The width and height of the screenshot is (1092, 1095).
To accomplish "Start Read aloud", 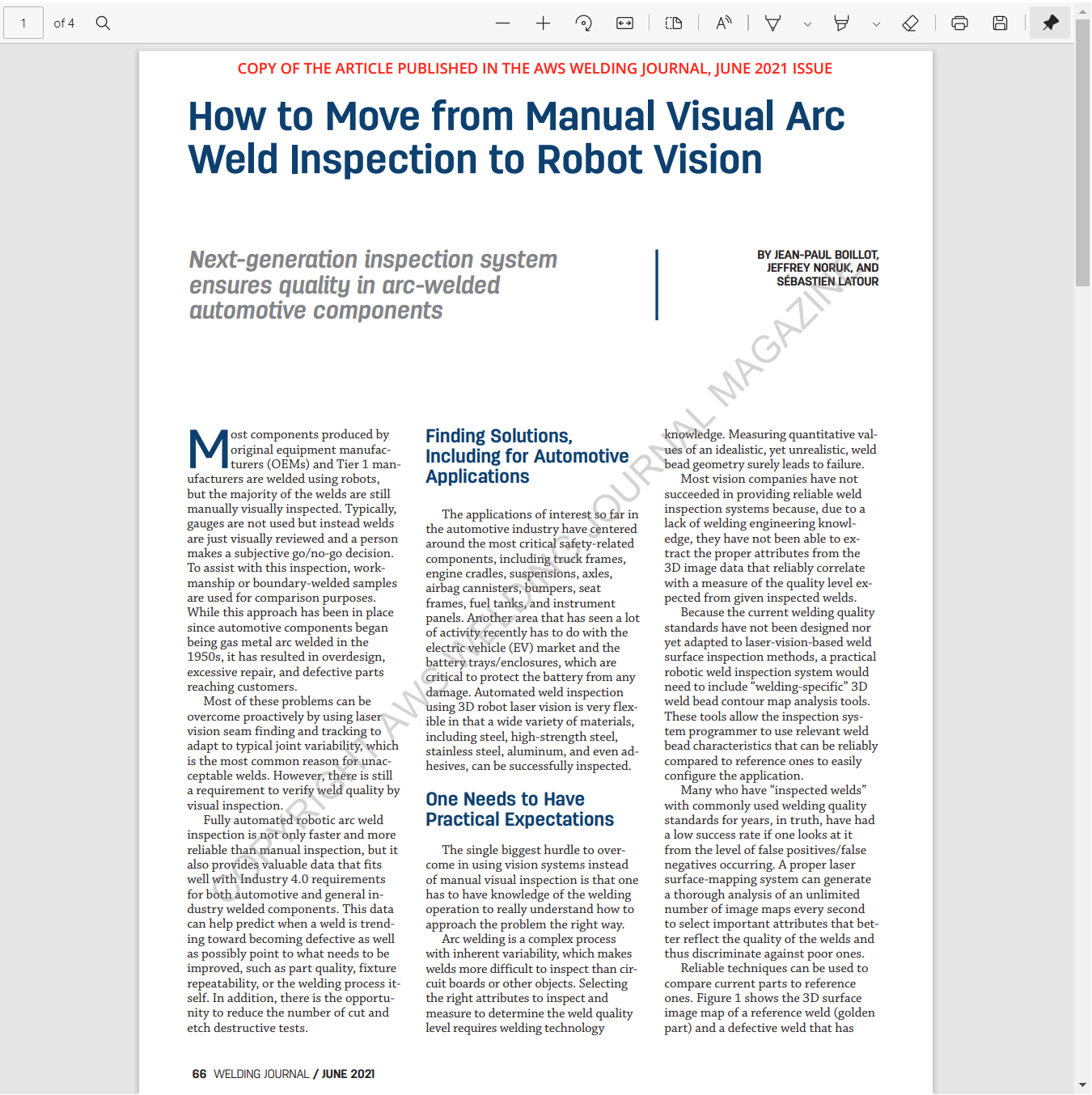I will 723,23.
